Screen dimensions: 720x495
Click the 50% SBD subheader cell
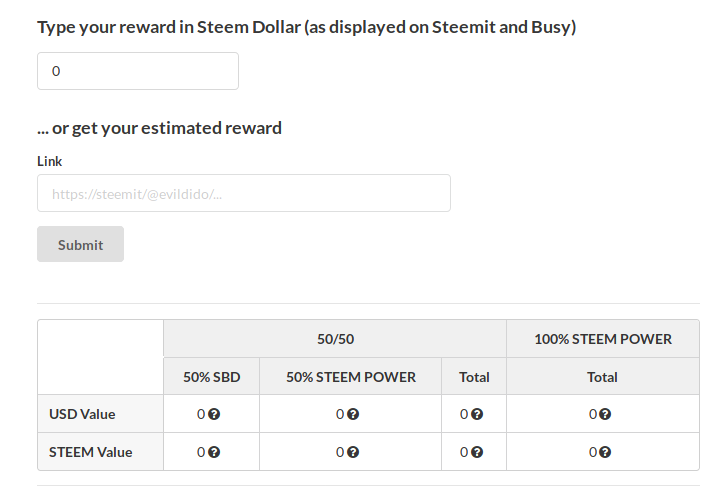(x=211, y=377)
